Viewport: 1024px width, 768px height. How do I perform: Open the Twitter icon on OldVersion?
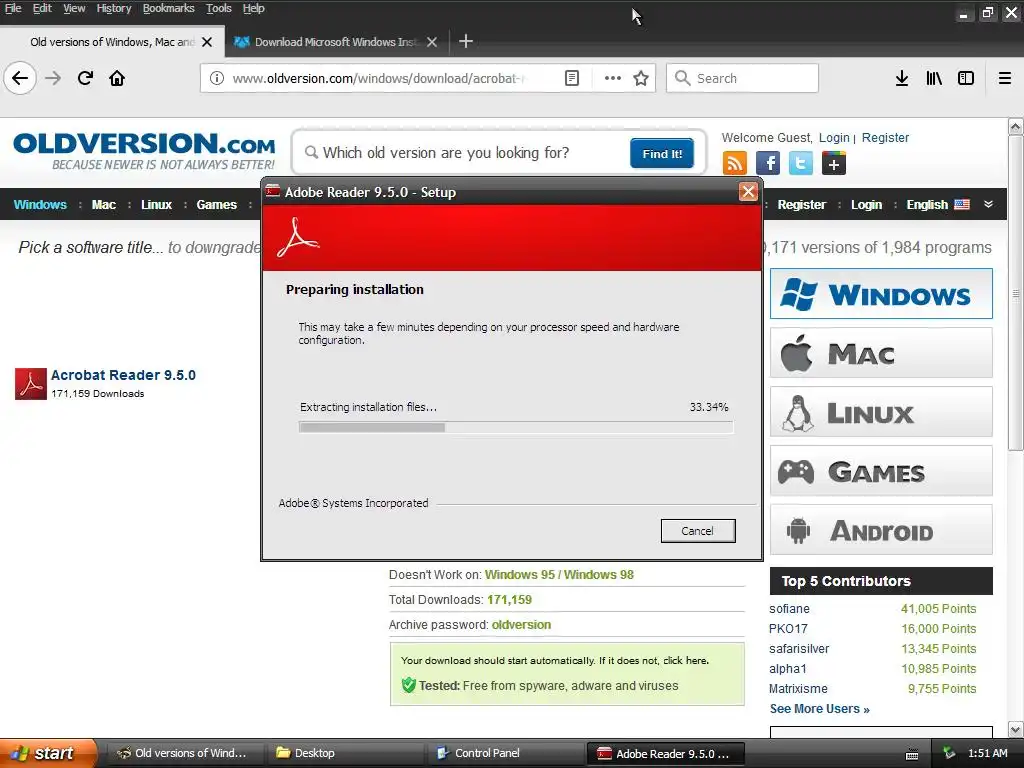[801, 163]
